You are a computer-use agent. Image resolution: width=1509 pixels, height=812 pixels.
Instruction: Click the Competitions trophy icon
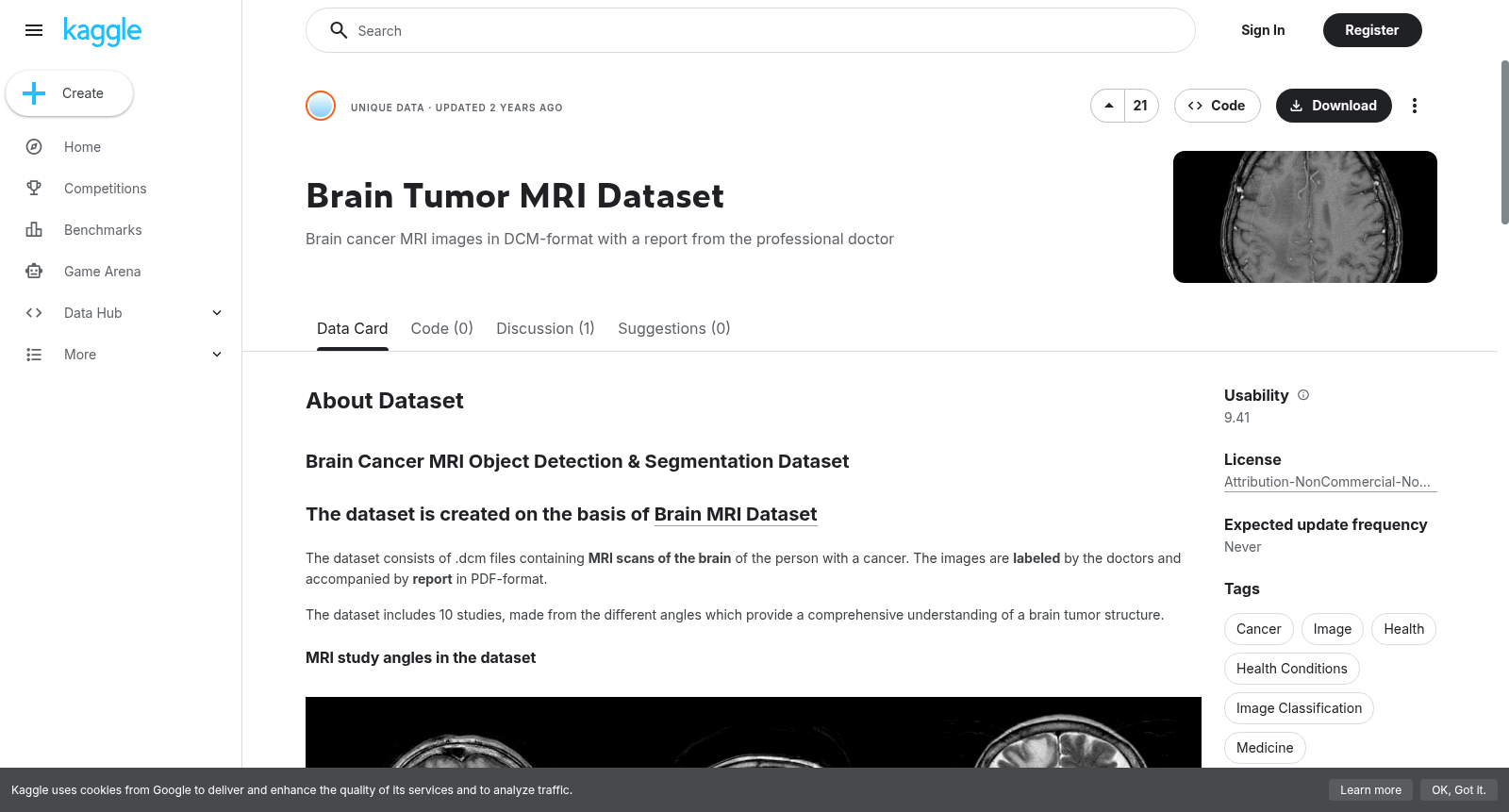[x=34, y=189]
